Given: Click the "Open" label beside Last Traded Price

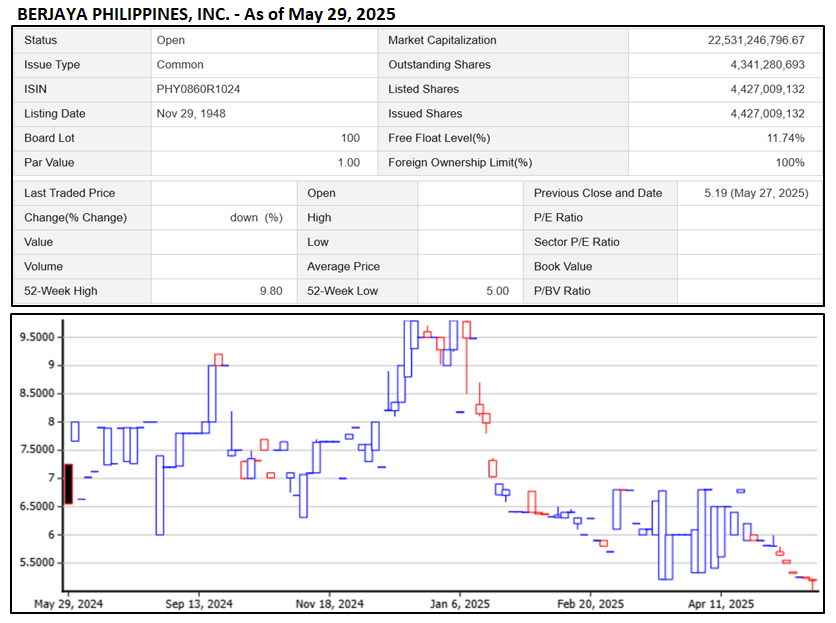Looking at the screenshot, I should coord(321,193).
